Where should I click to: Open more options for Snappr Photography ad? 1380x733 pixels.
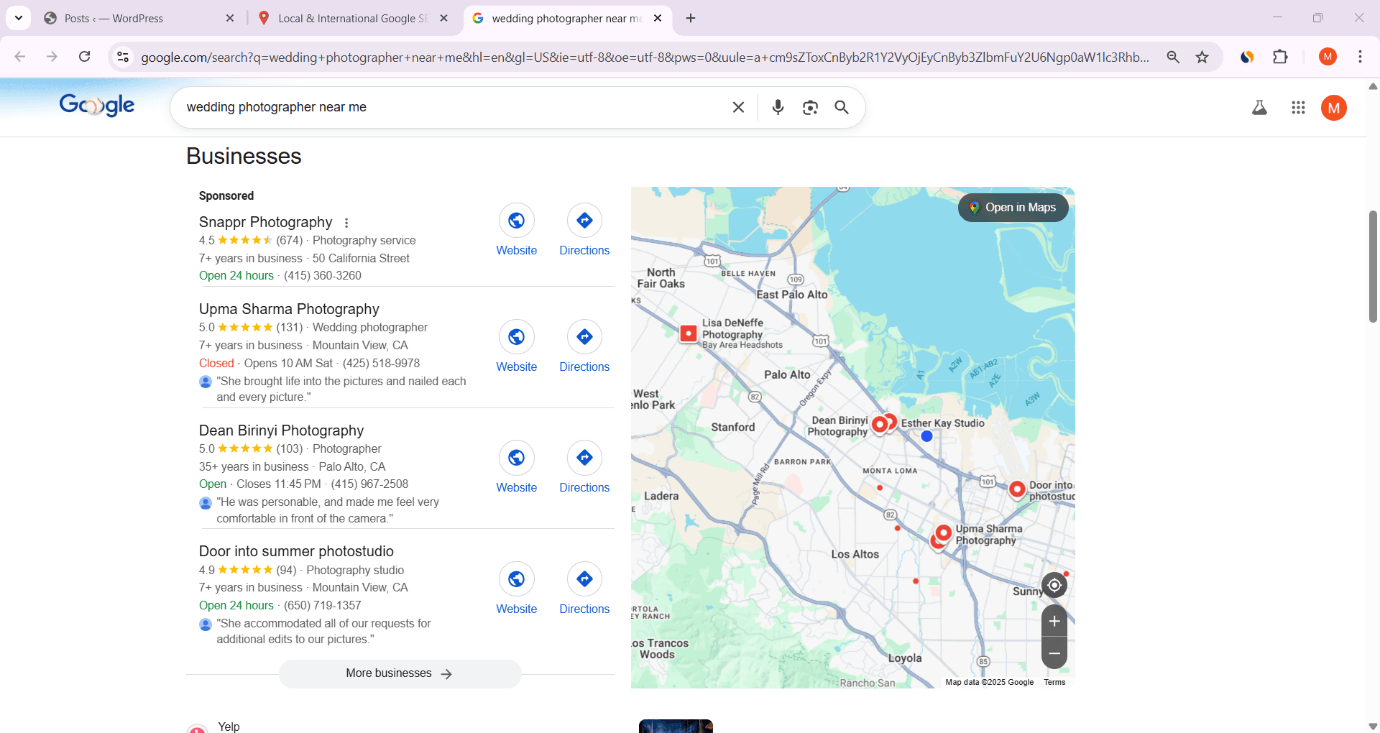(347, 223)
